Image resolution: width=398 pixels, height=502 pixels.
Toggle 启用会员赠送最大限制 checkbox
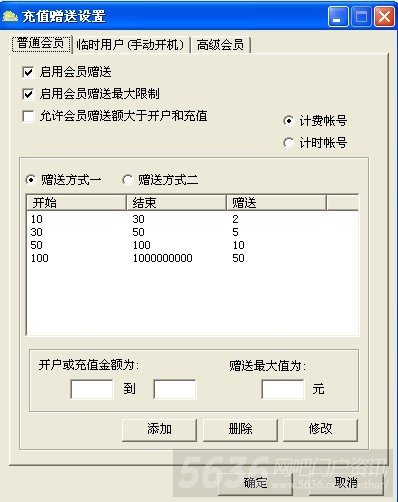28,94
